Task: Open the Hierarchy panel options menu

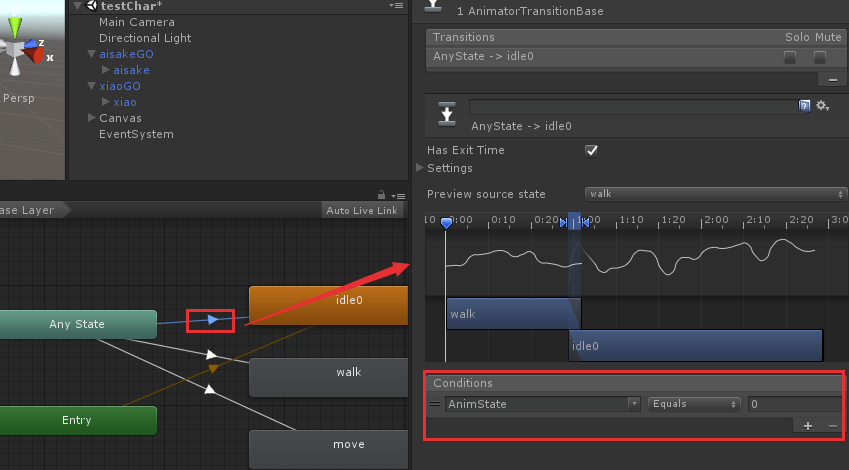Action: (396, 5)
